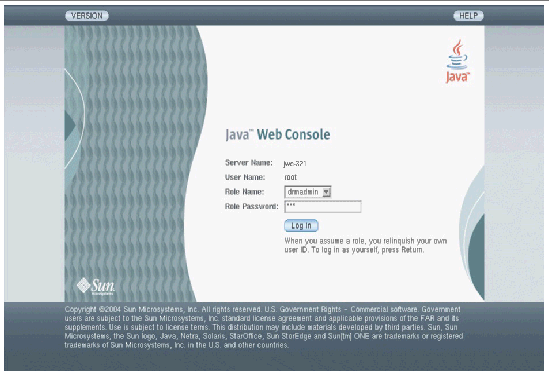Click the Log In button
Image resolution: width=549 pixels, height=376 pixels.
[301, 226]
